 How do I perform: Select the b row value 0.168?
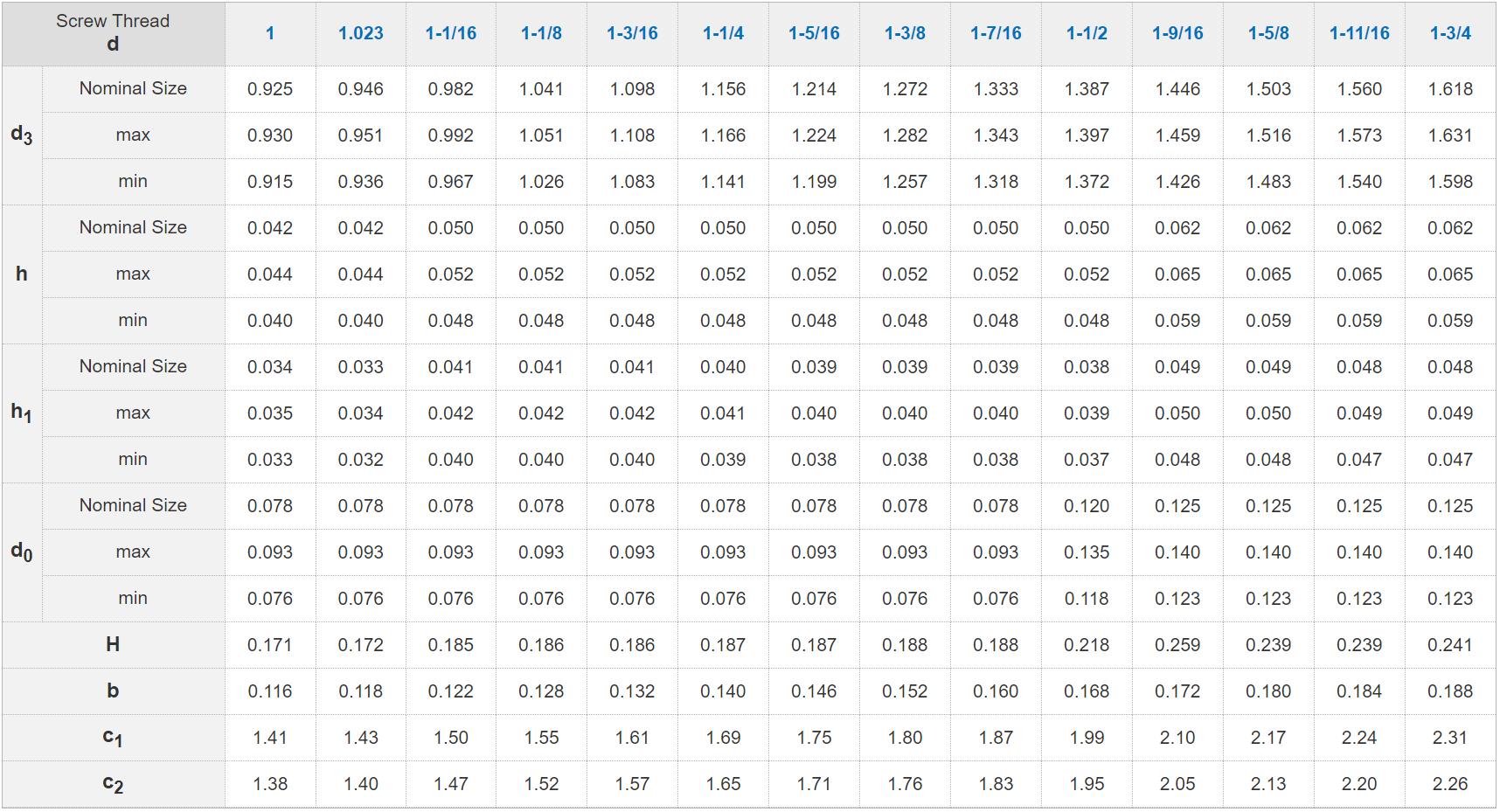click(1087, 691)
